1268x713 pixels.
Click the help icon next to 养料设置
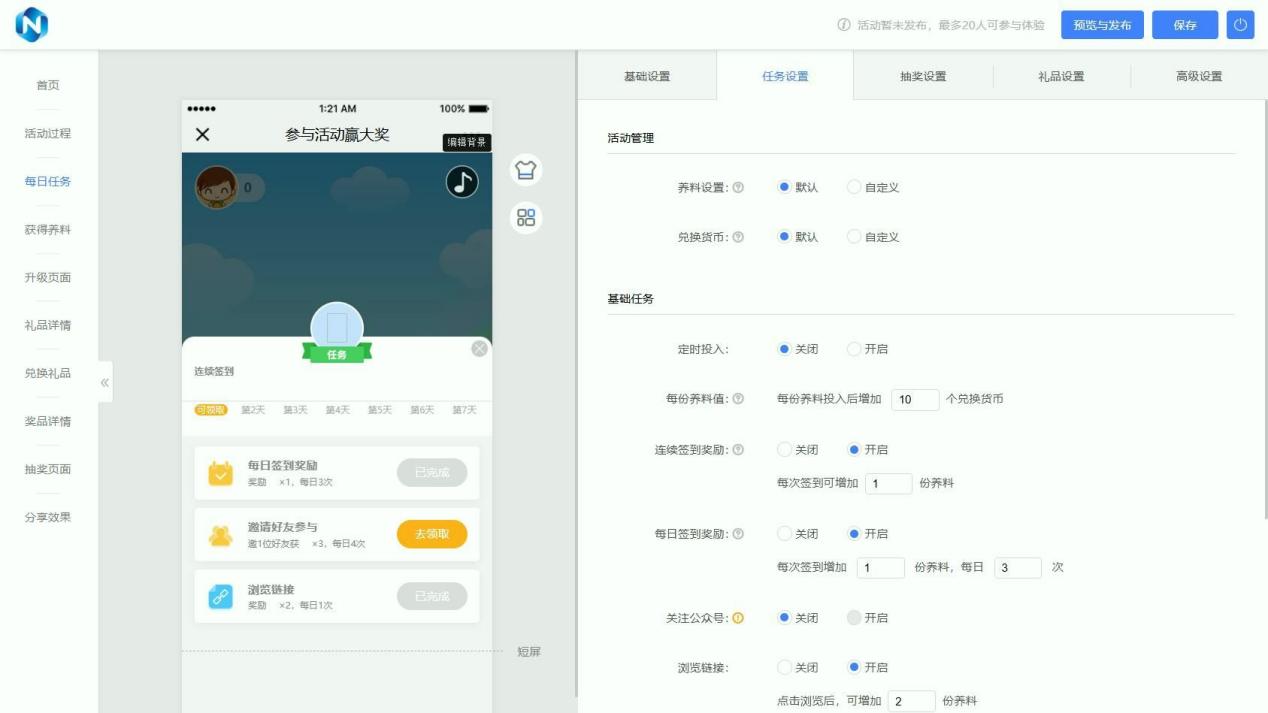(x=738, y=187)
